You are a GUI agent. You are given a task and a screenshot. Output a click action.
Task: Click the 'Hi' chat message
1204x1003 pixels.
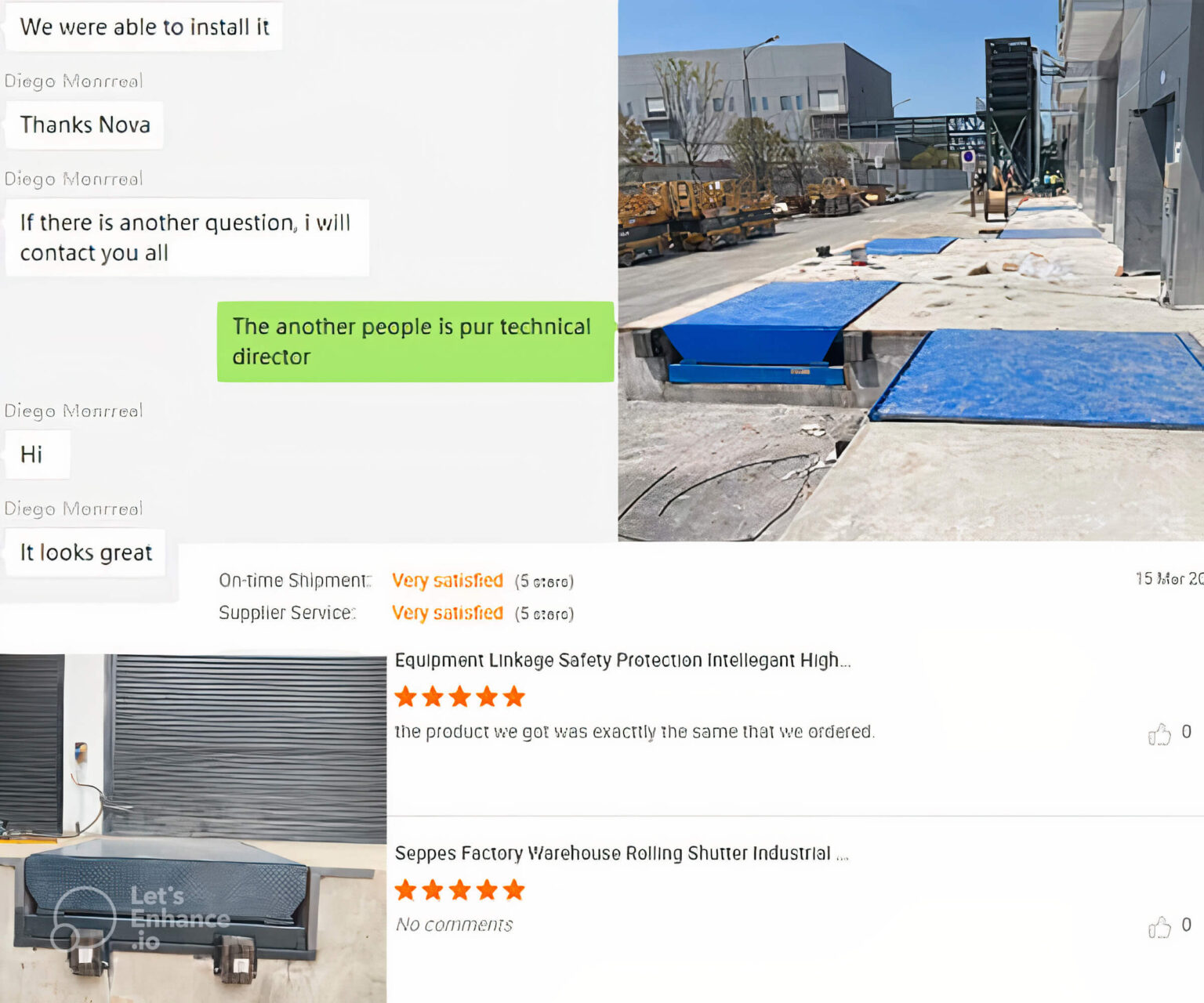click(38, 454)
